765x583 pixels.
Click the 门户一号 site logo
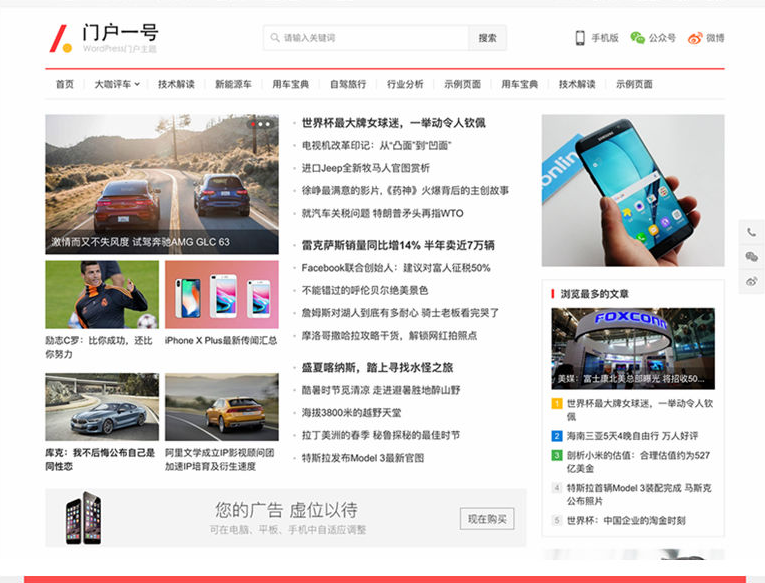[104, 38]
